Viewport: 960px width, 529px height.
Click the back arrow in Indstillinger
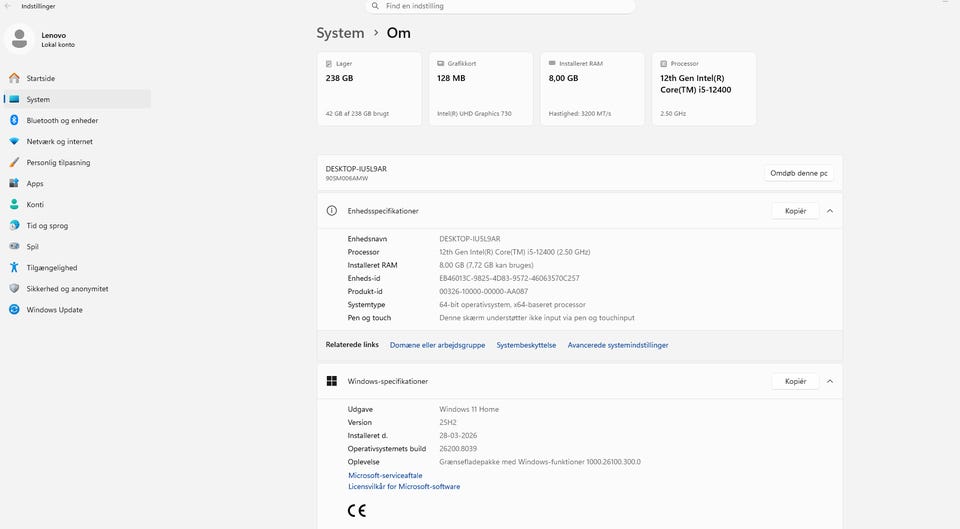[8, 6]
